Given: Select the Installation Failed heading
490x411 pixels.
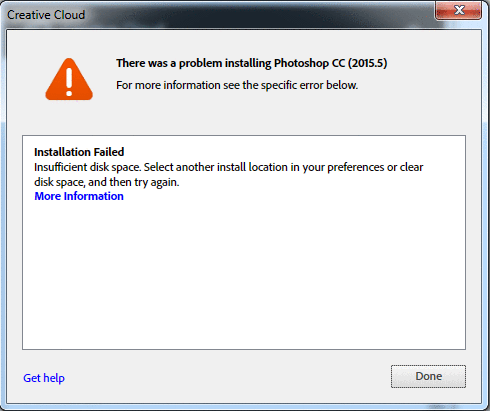Looking at the screenshot, I should click(79, 152).
